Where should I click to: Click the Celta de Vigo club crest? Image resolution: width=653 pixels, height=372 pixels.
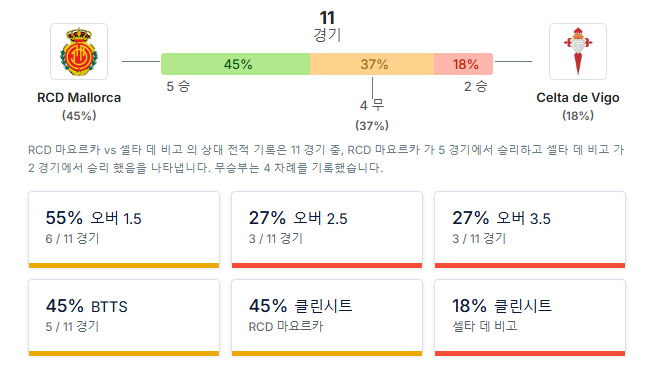[x=578, y=51]
